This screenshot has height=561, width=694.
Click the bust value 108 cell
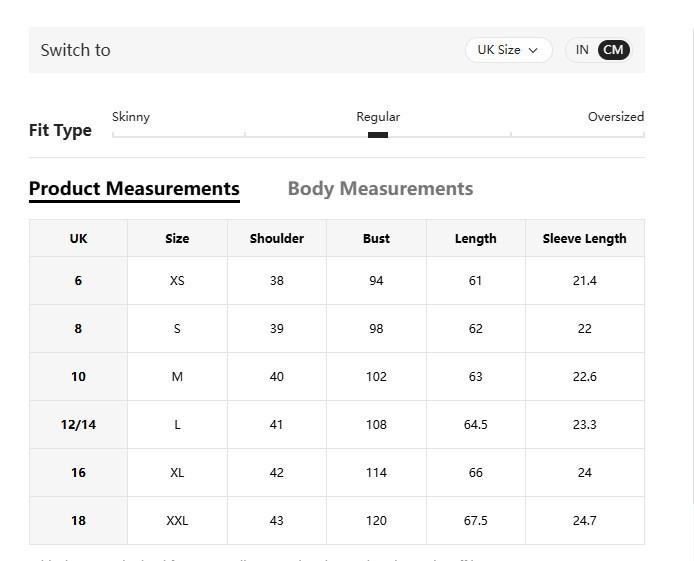[x=376, y=425]
